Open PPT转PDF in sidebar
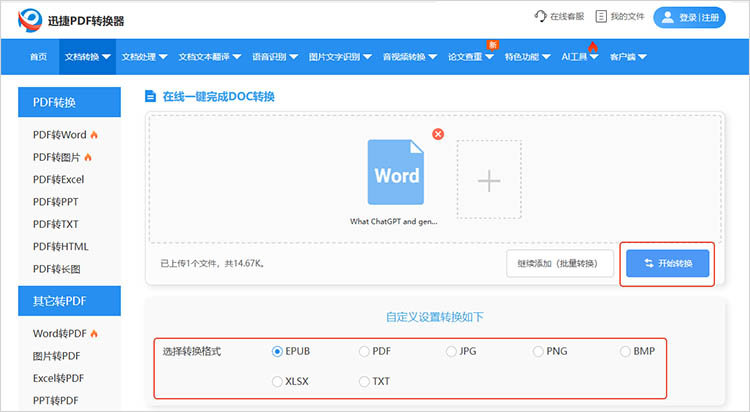 click(55, 401)
